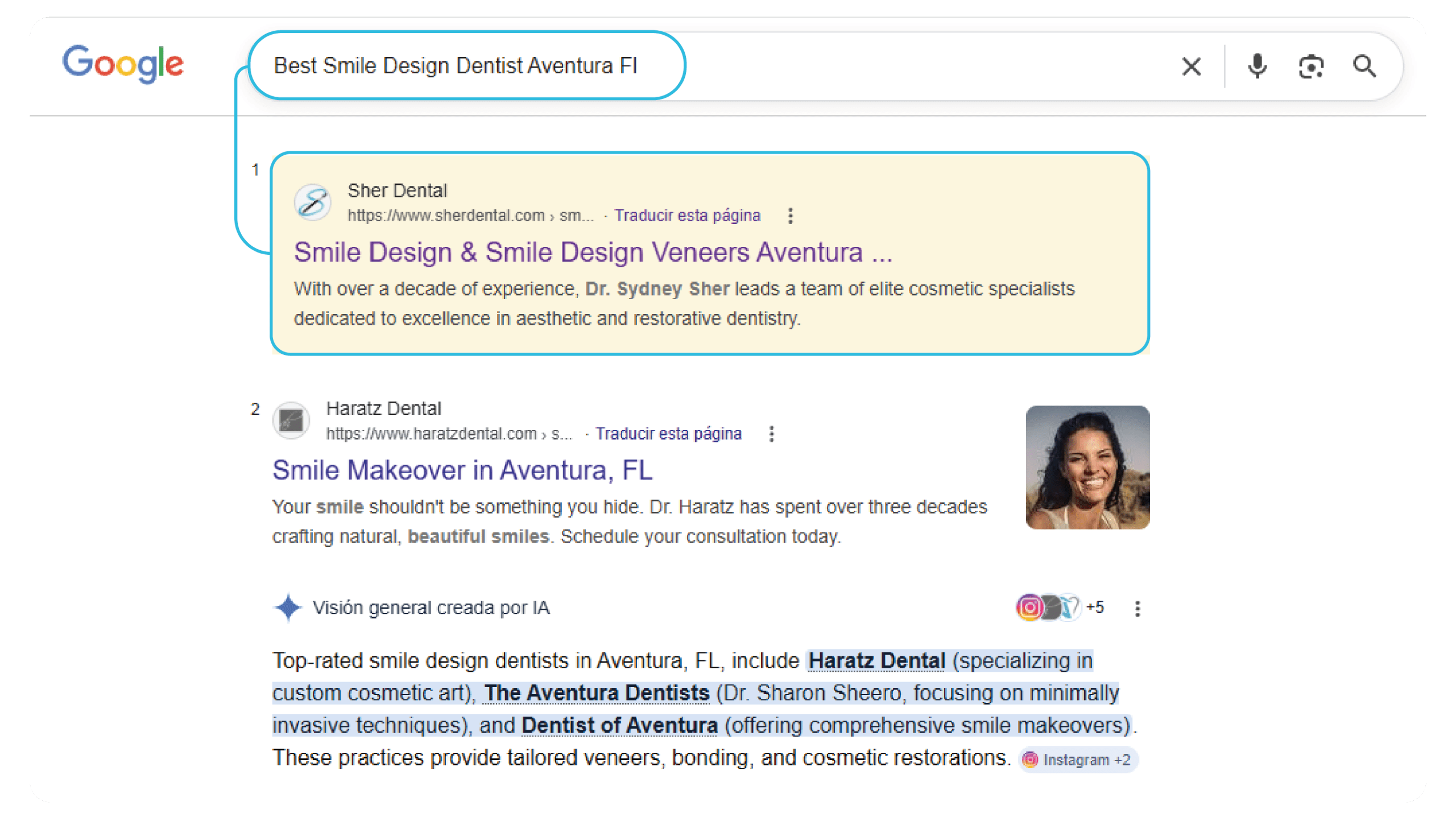This screenshot has height=819, width=1456.
Task: Open Smile Makeover in Aventura, FL link
Action: point(462,470)
